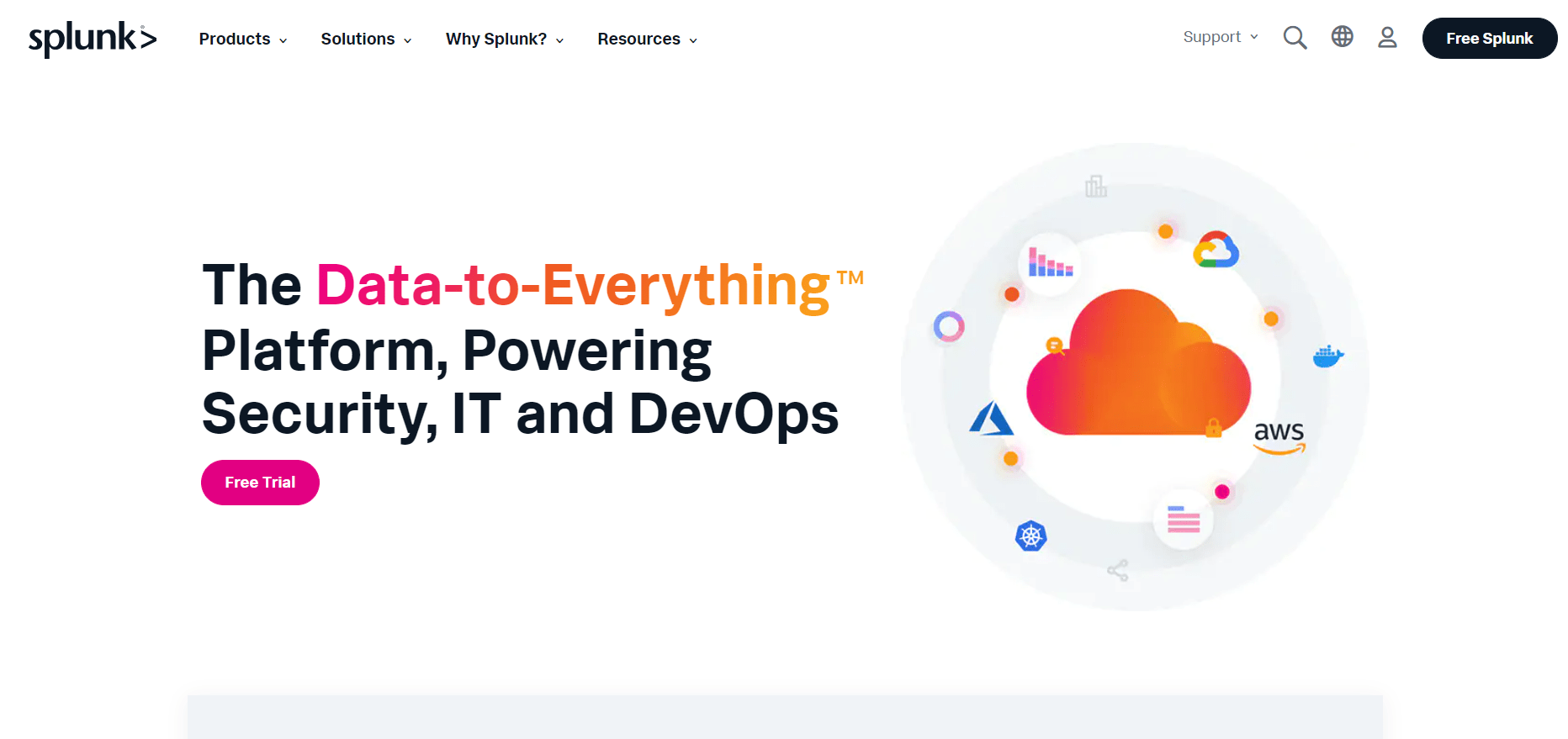This screenshot has height=739, width=1568.
Task: Click the AWS logo
Action: coord(1279,438)
